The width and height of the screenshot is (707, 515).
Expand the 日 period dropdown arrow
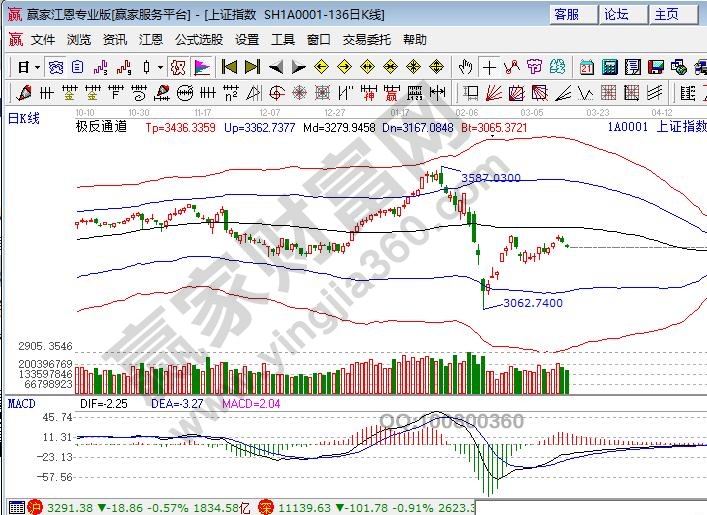click(x=37, y=67)
